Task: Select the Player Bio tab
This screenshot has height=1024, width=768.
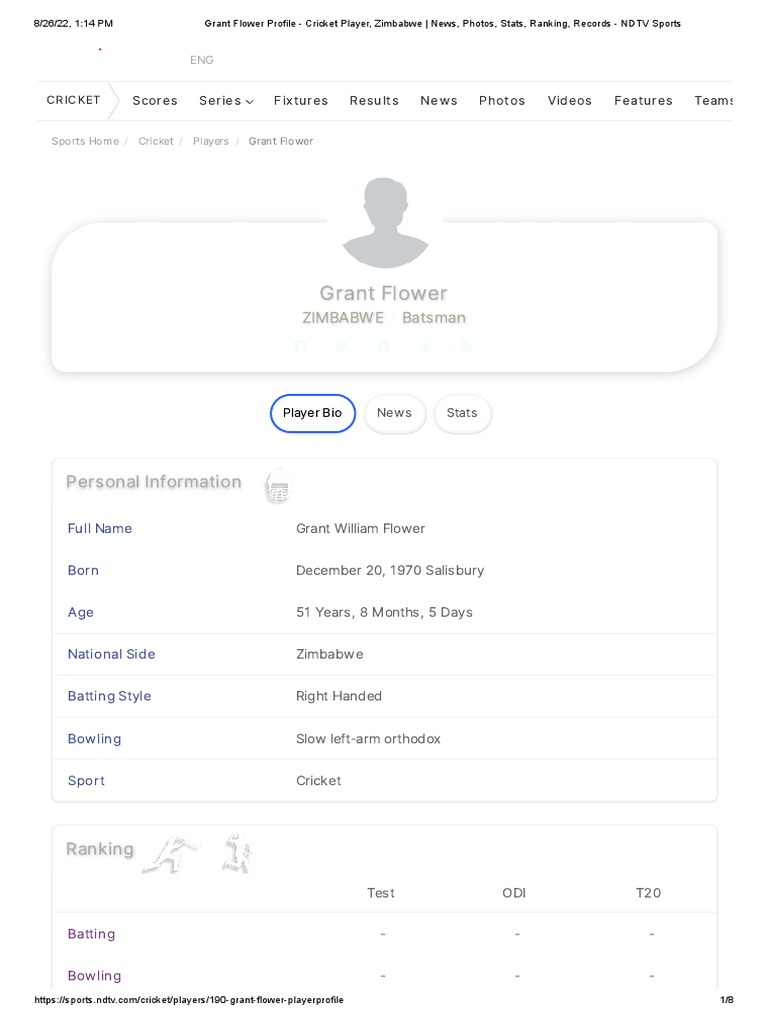Action: click(x=312, y=413)
